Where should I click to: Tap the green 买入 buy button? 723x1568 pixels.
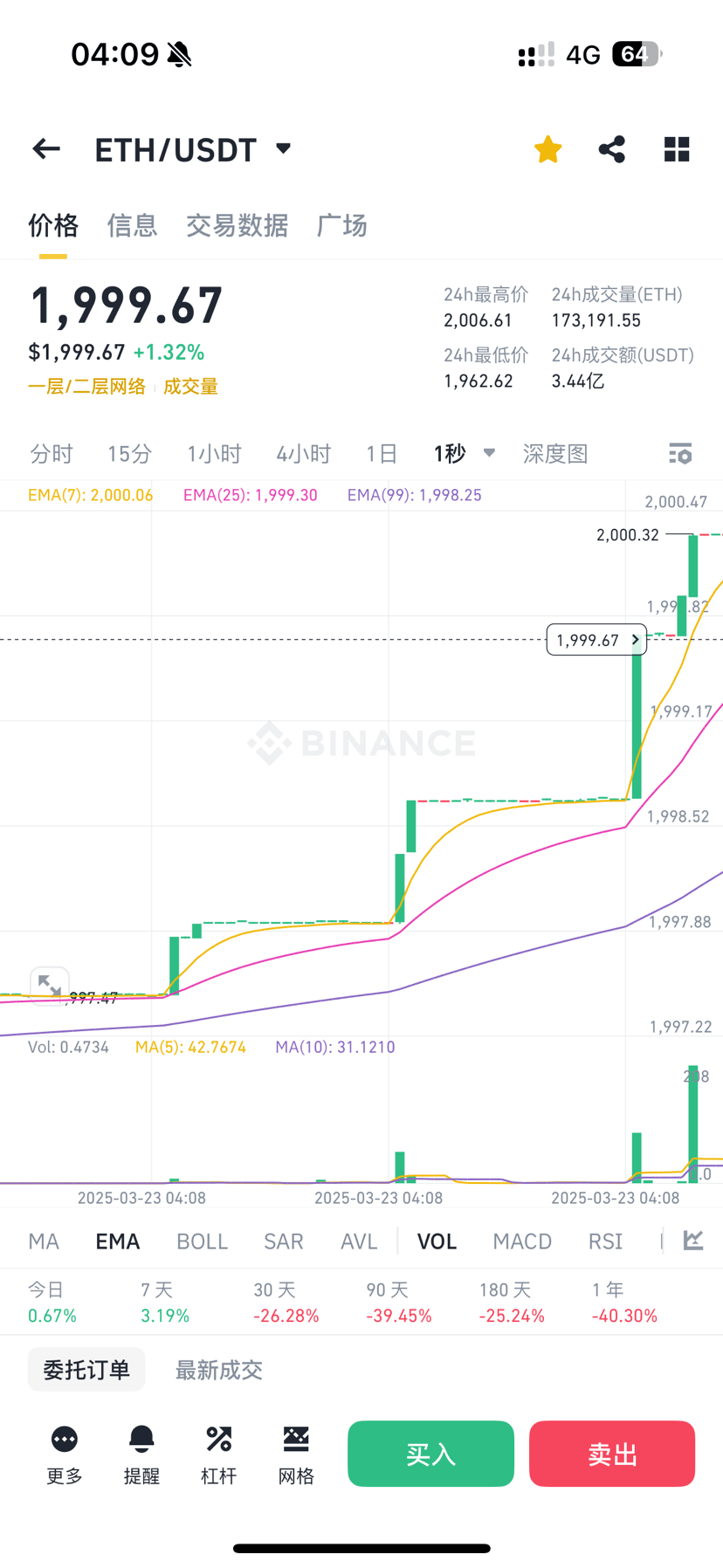(x=430, y=1454)
